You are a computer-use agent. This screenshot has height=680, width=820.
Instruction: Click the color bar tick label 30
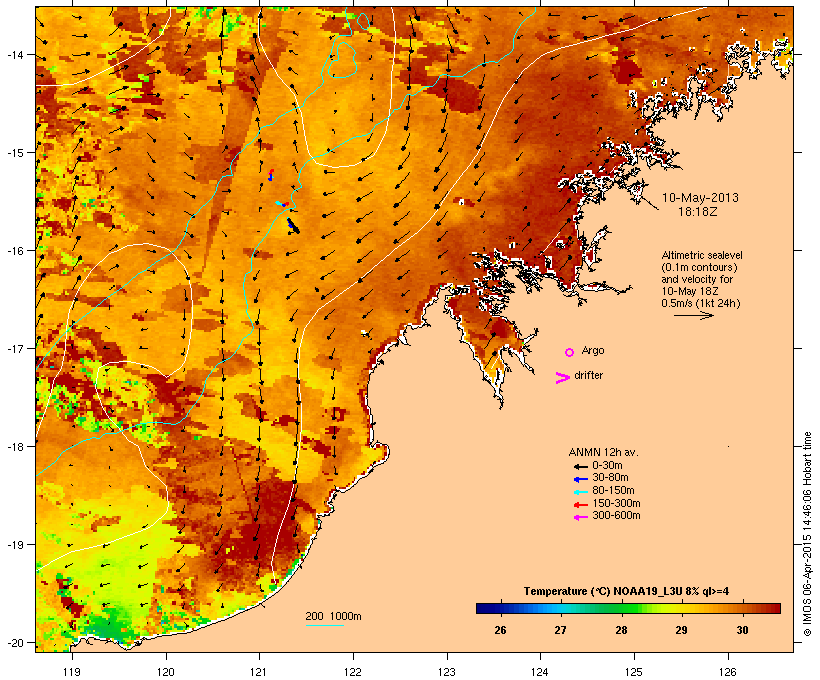(x=743, y=630)
